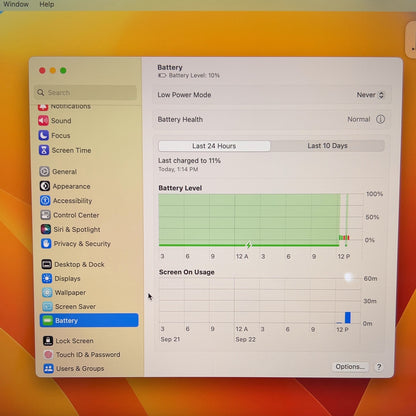Click the blue Screen On Usage bar
416x416 pixels.
coord(348,318)
